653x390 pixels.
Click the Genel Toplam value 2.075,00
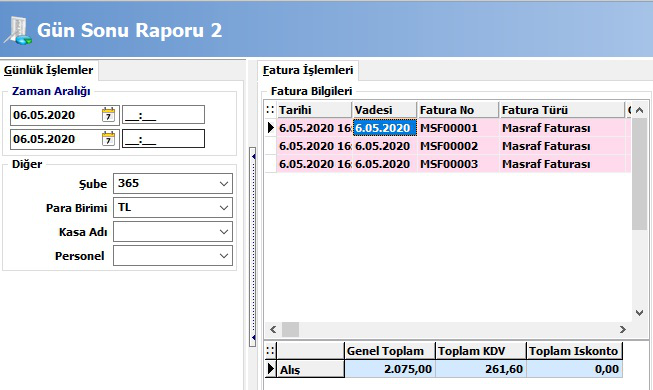(x=390, y=369)
